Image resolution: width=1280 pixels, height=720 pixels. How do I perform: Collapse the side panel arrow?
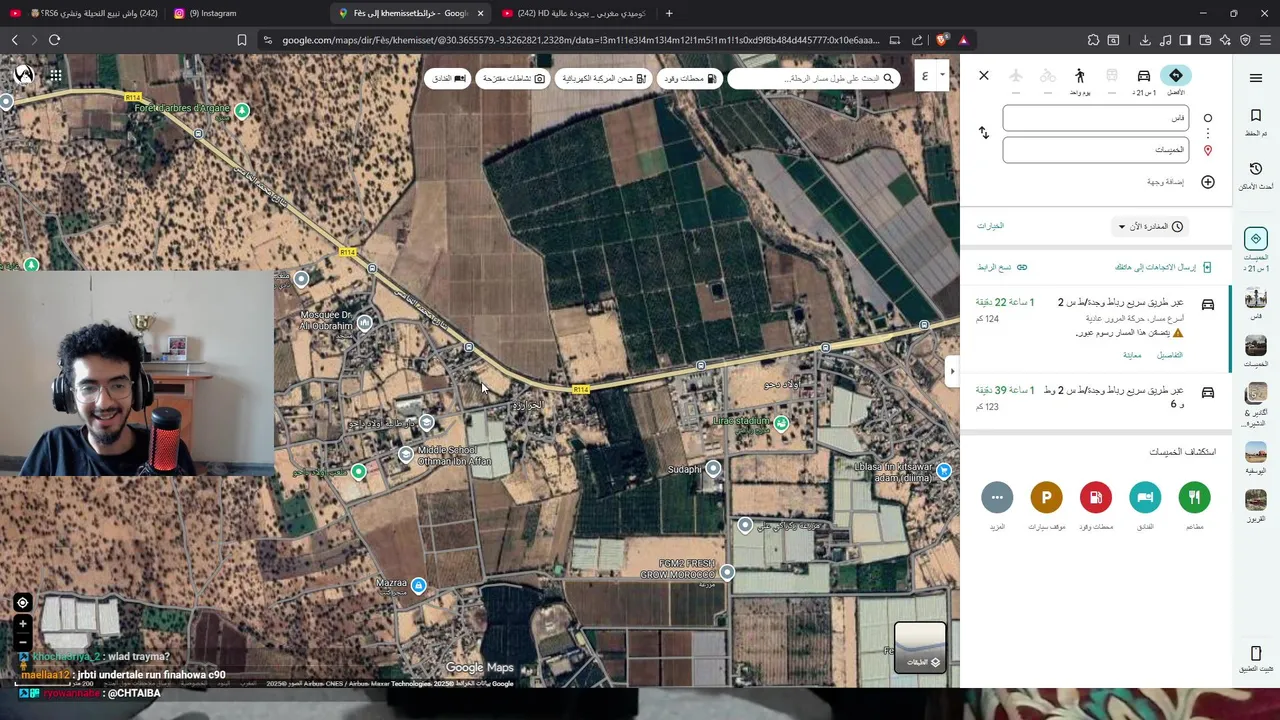[x=952, y=371]
